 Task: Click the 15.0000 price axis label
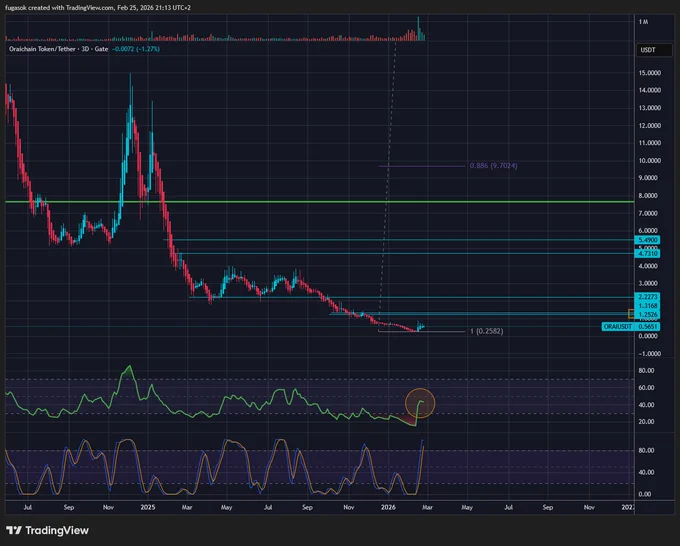650,73
